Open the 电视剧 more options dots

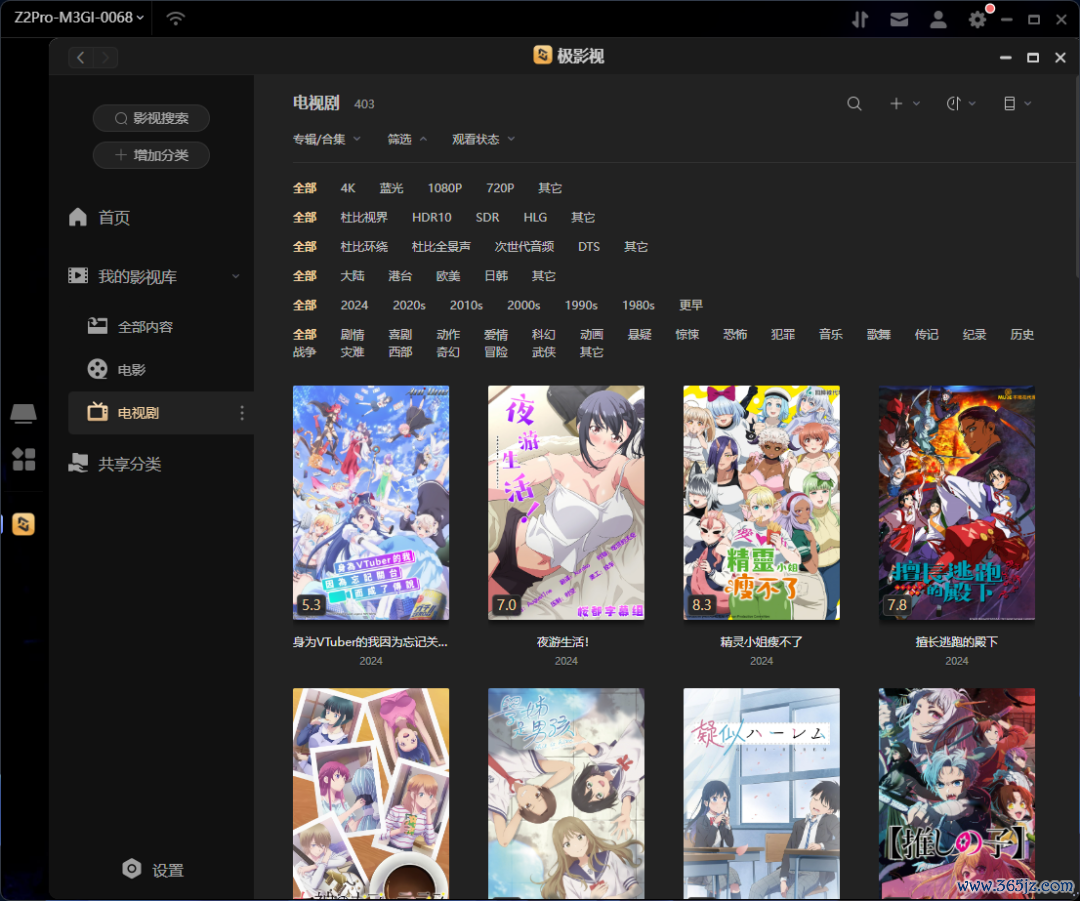click(x=242, y=413)
